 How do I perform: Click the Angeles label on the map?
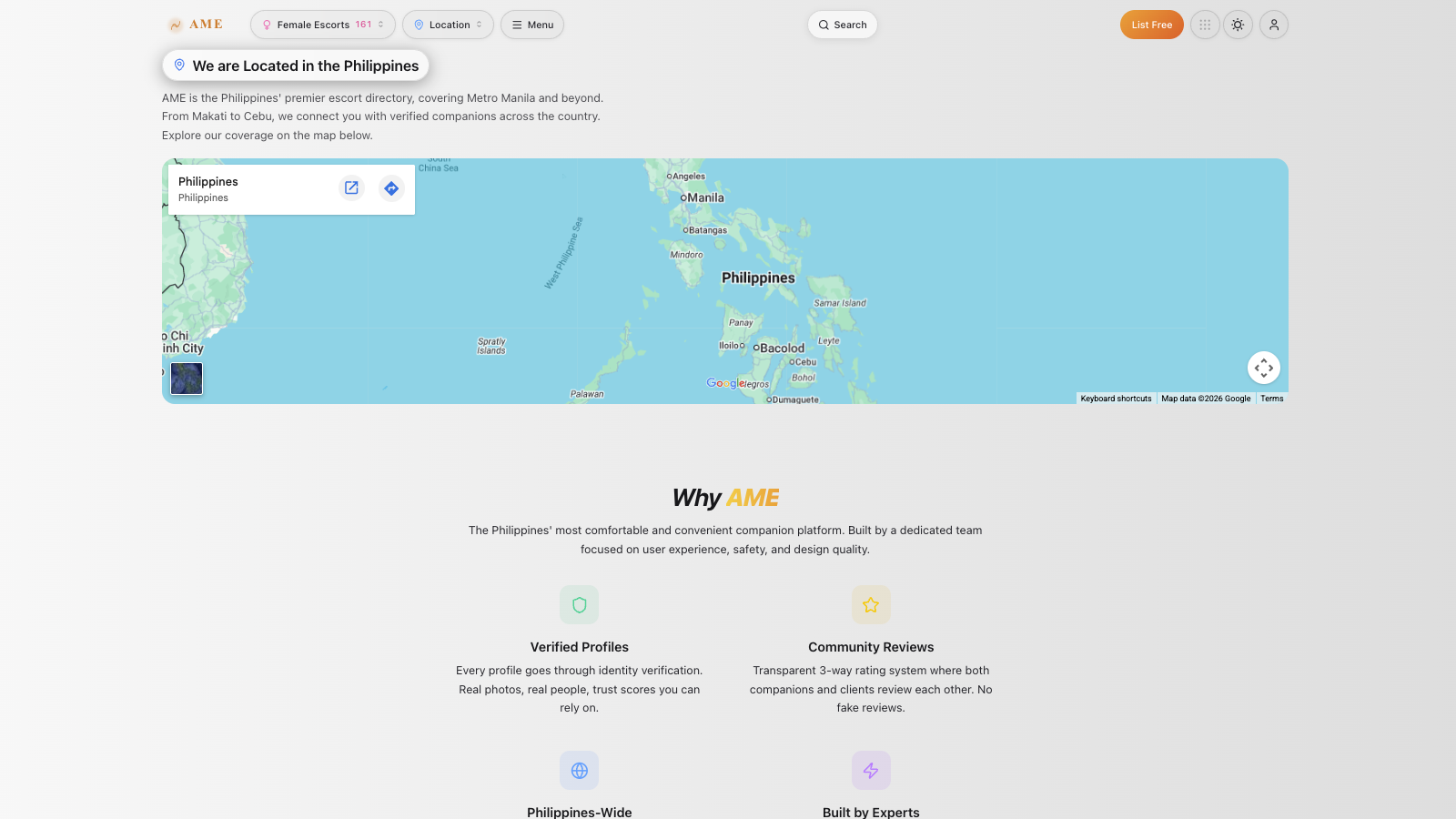click(688, 177)
